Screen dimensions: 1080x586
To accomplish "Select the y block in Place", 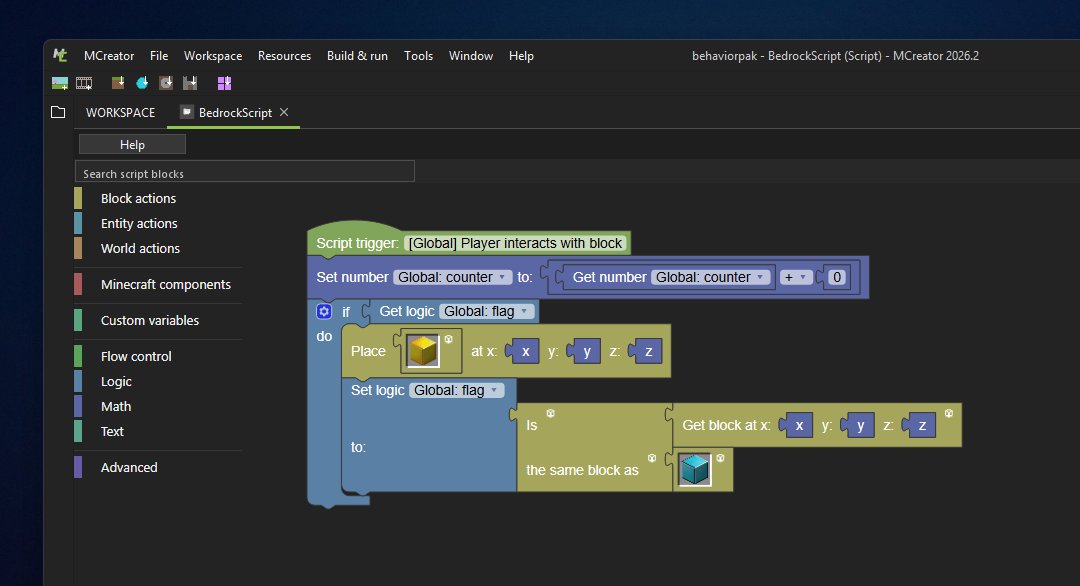I will tap(586, 351).
